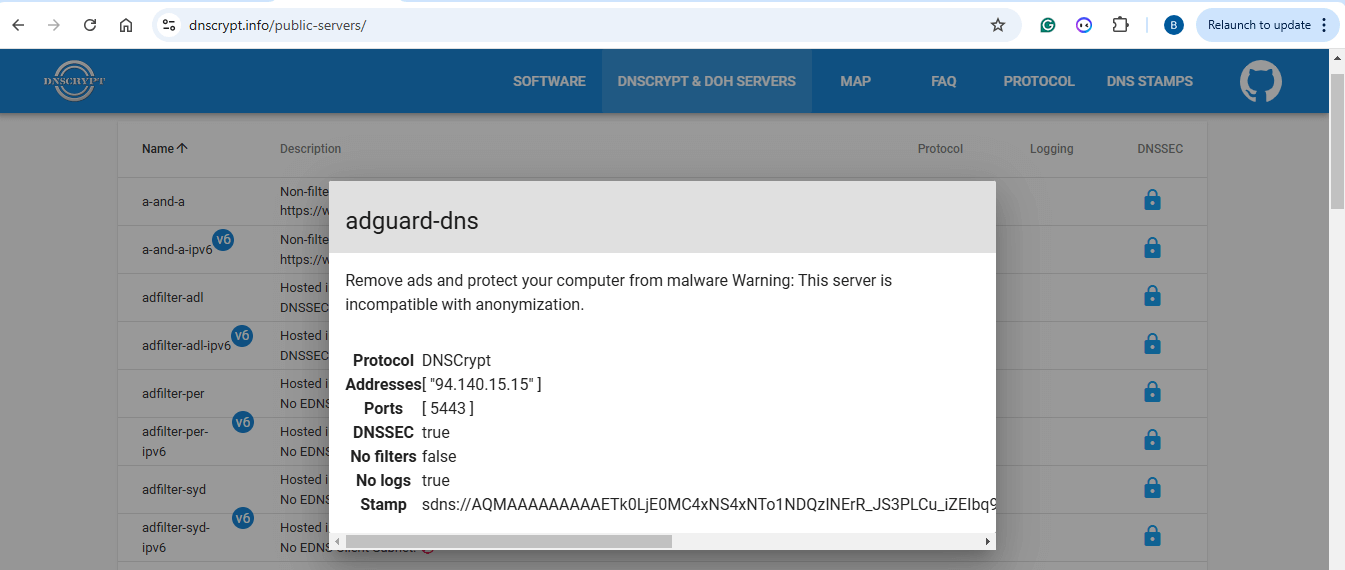This screenshot has height=570, width=1345.
Task: Go to the Map page
Action: (x=855, y=81)
